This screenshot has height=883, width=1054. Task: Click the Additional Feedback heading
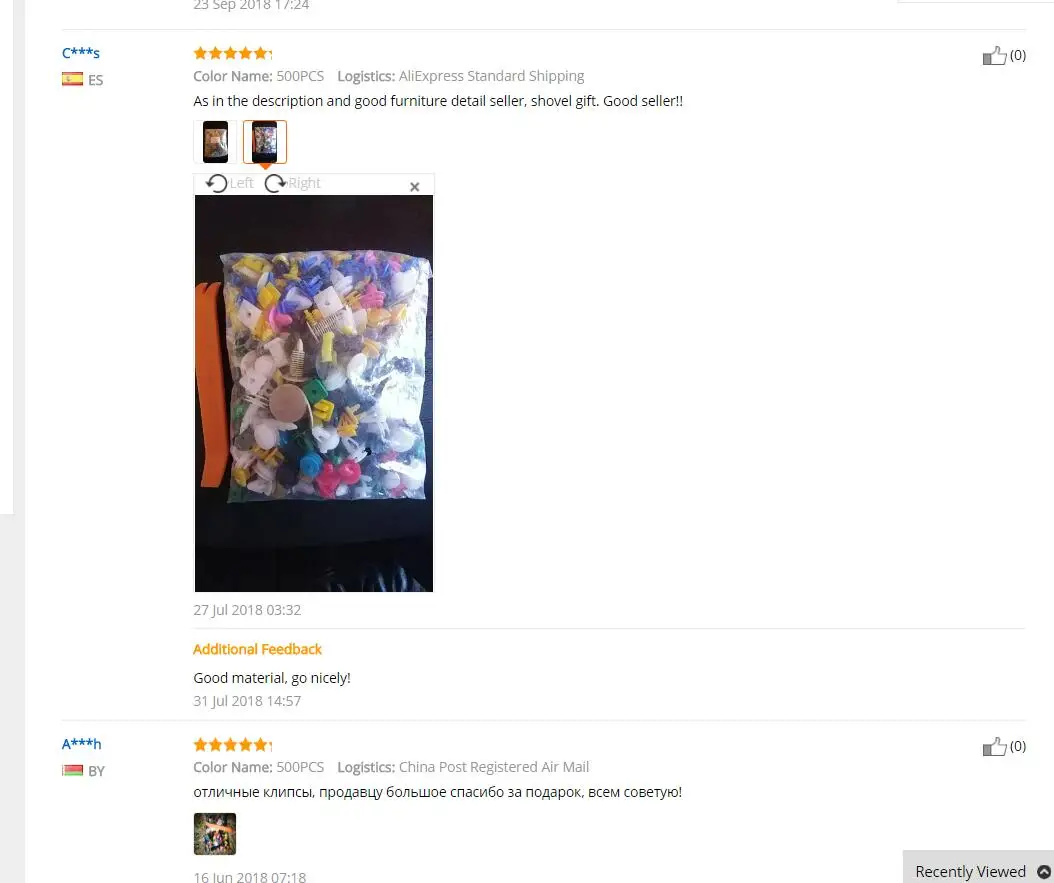point(257,649)
